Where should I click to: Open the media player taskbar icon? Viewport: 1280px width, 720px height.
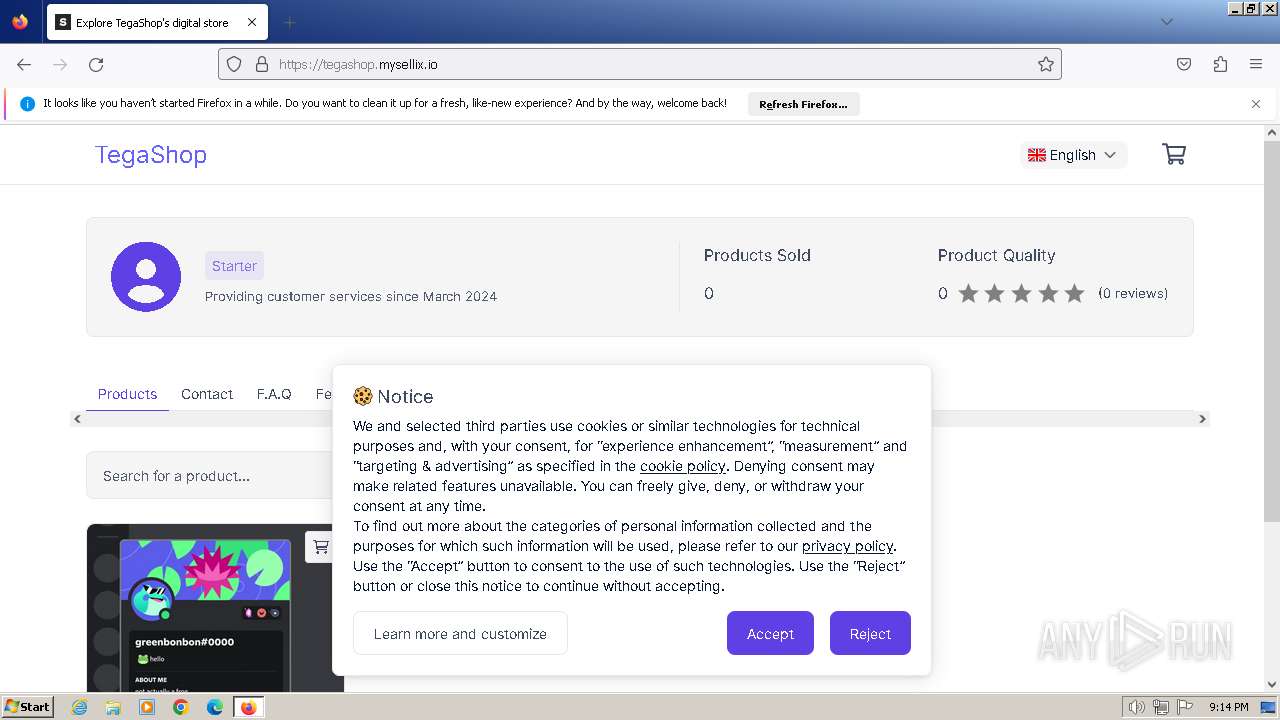click(x=147, y=707)
